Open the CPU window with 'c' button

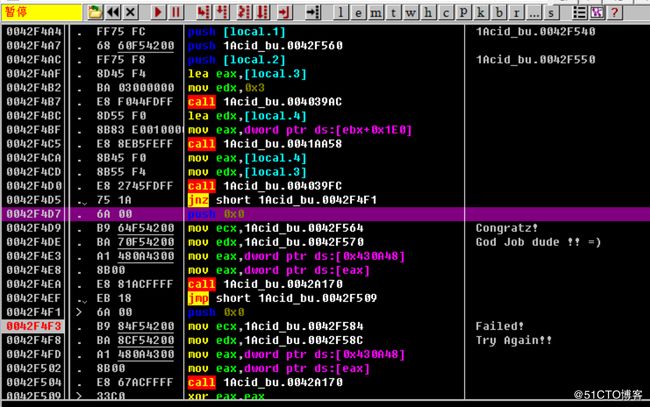pyautogui.click(x=446, y=13)
